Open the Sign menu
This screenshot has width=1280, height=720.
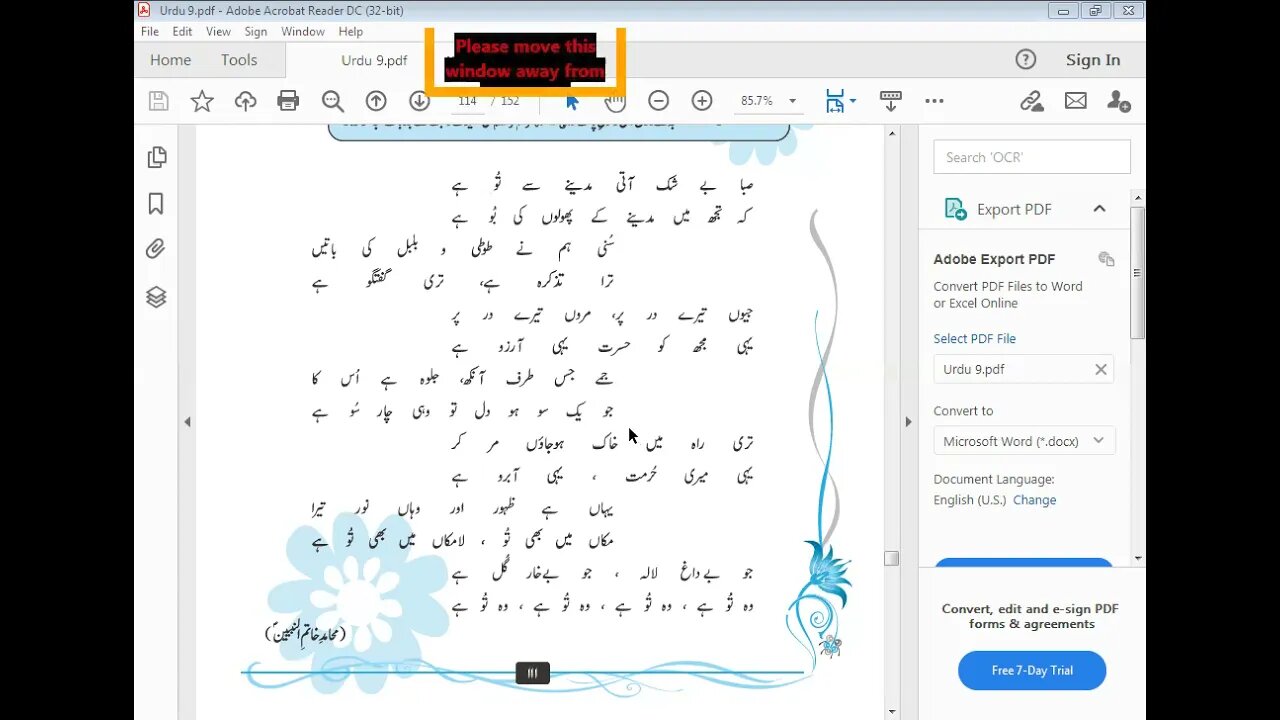(x=256, y=32)
